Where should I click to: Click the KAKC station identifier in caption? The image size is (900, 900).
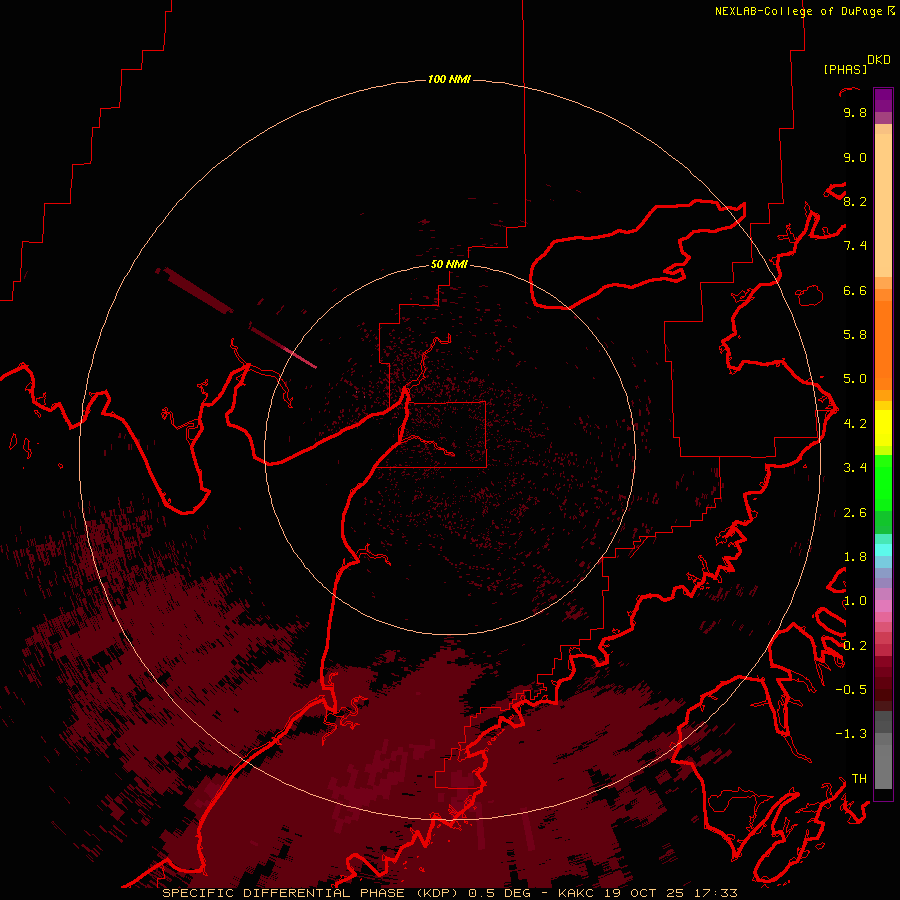[577, 893]
